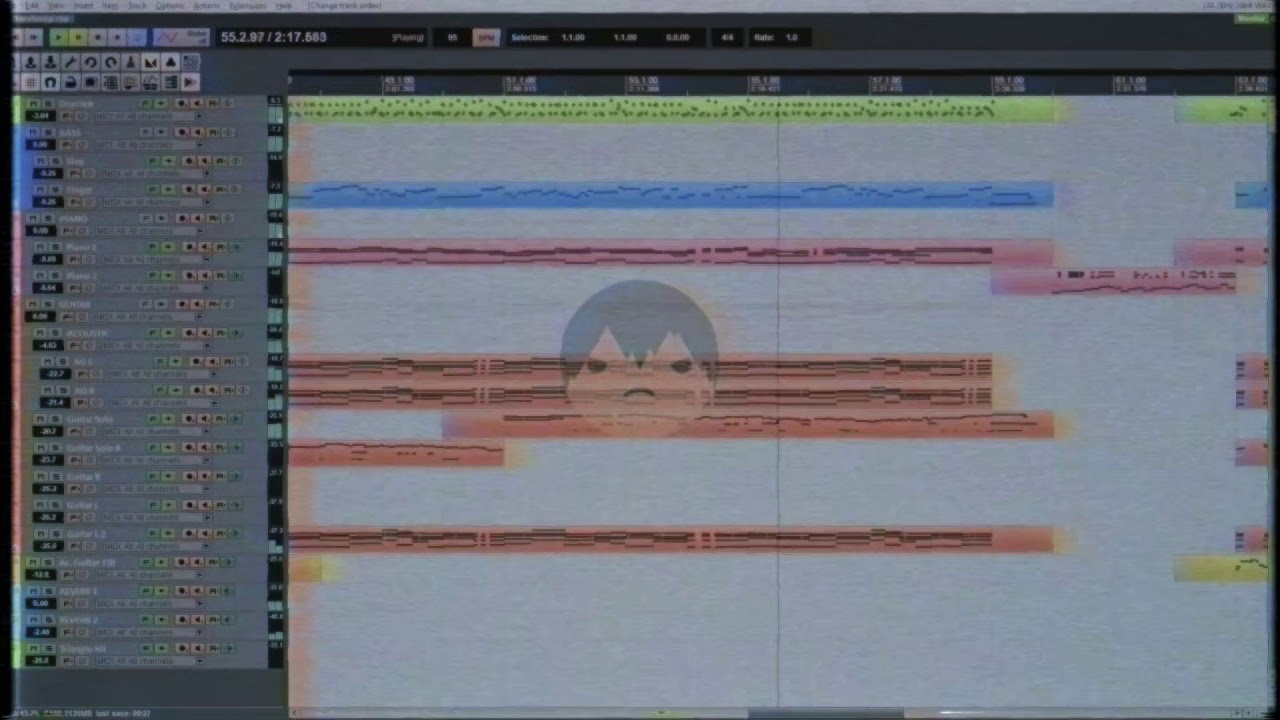Arm record on Guitar Solo track
Viewport: 1280px width, 720px height.
coord(188,419)
